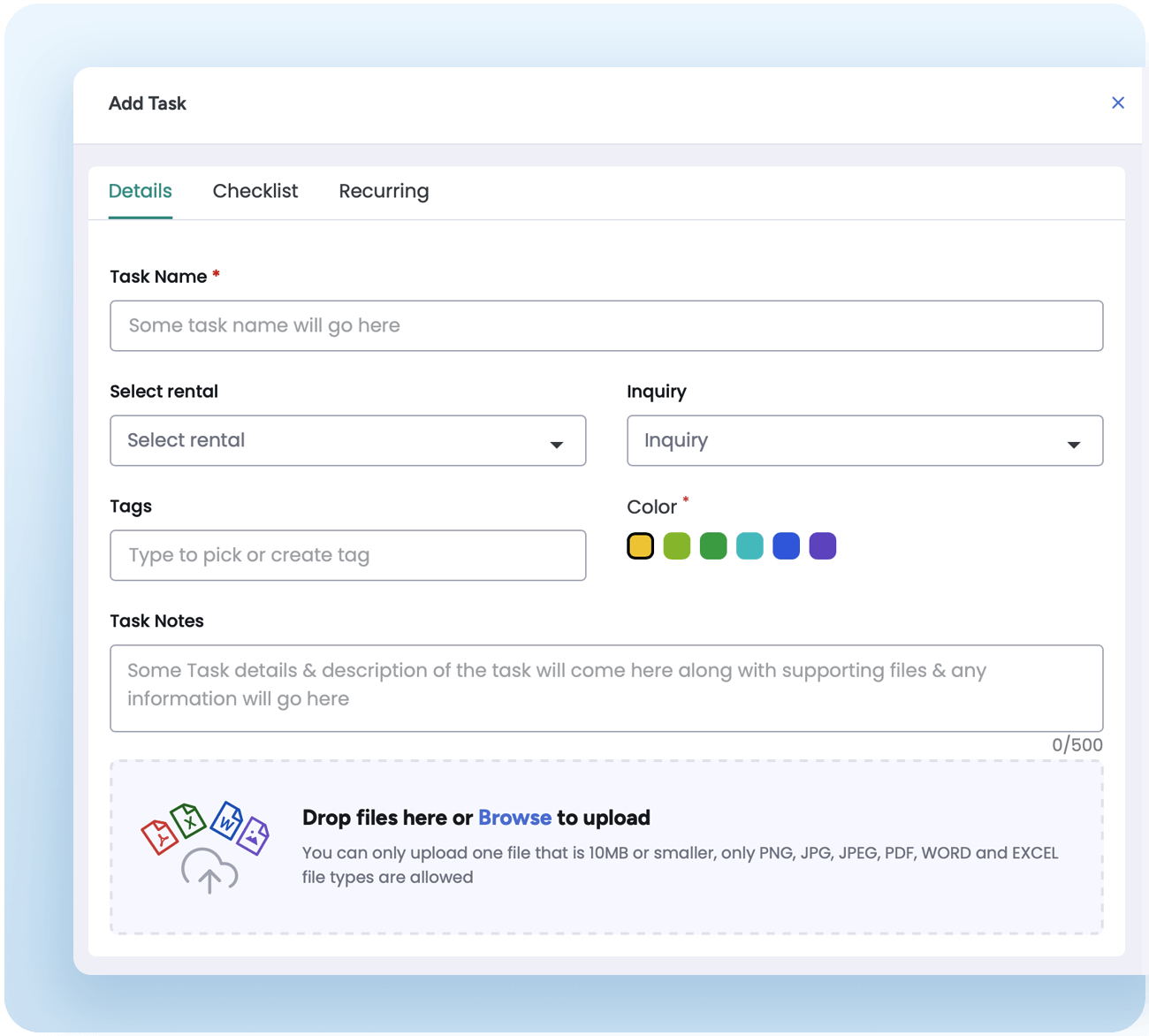Focus the Task Name input field
This screenshot has width=1149, height=1036.
[606, 326]
